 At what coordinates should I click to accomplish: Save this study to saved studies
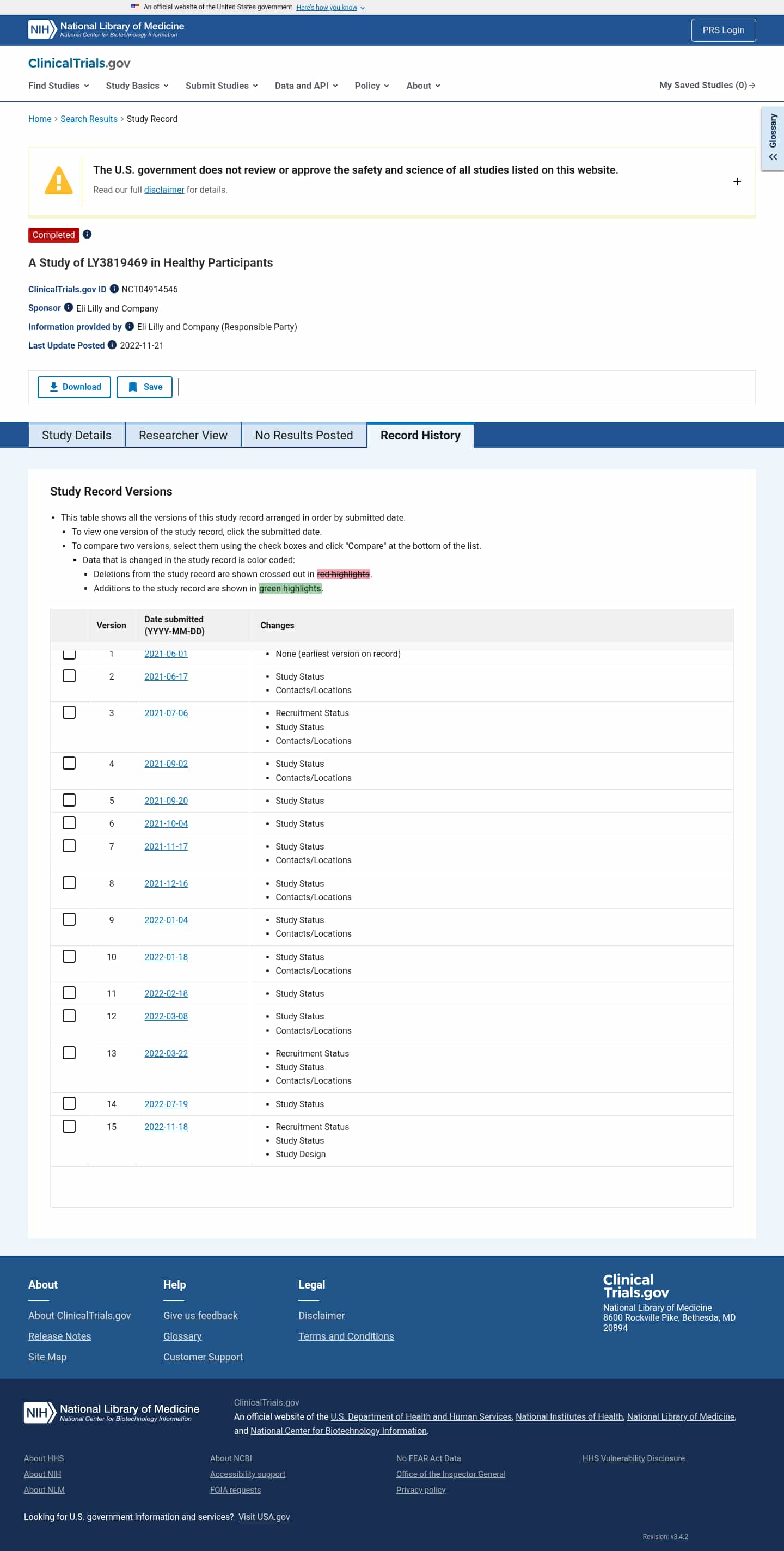[x=144, y=387]
